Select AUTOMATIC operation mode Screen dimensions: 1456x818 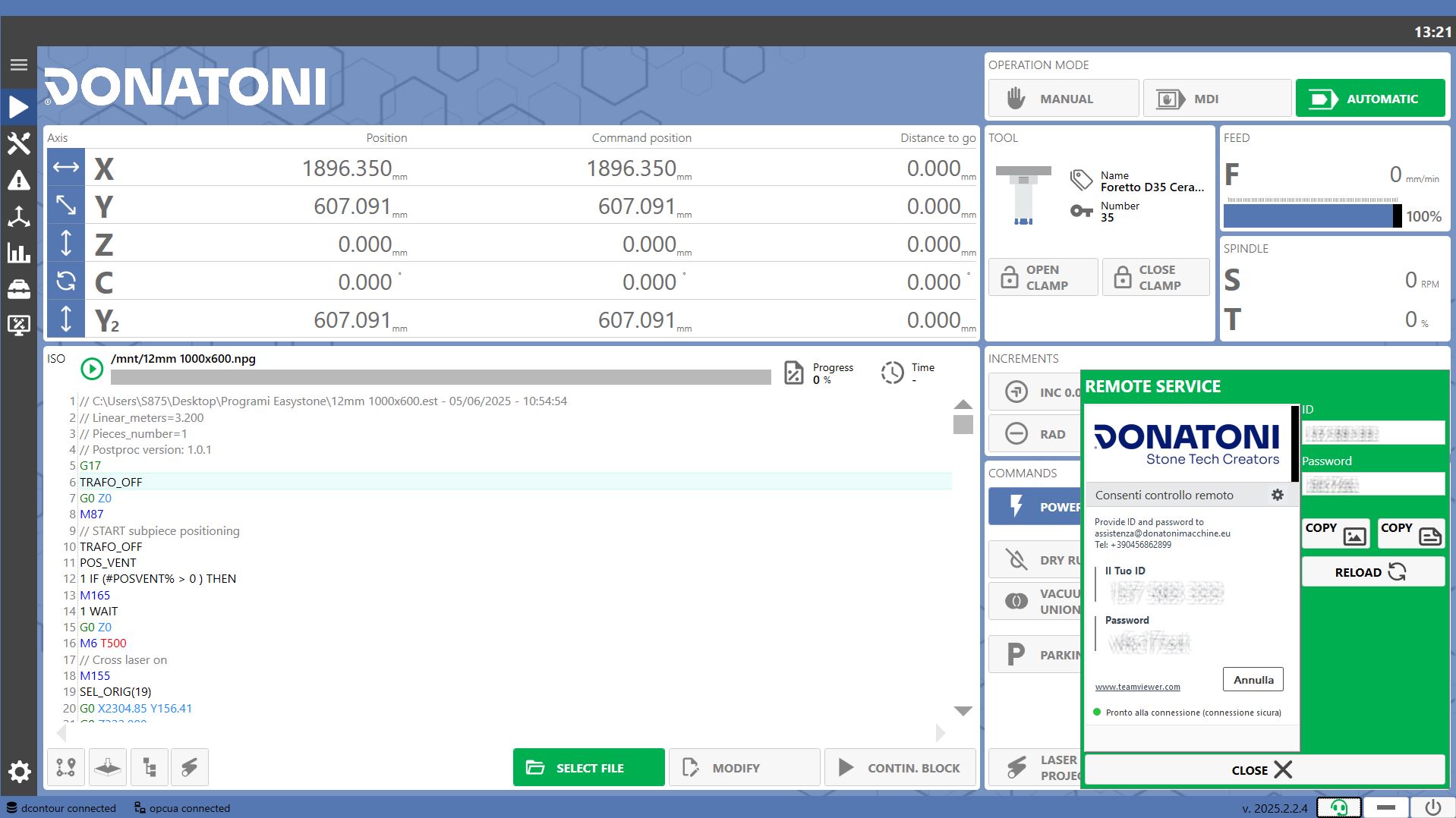coord(1370,99)
